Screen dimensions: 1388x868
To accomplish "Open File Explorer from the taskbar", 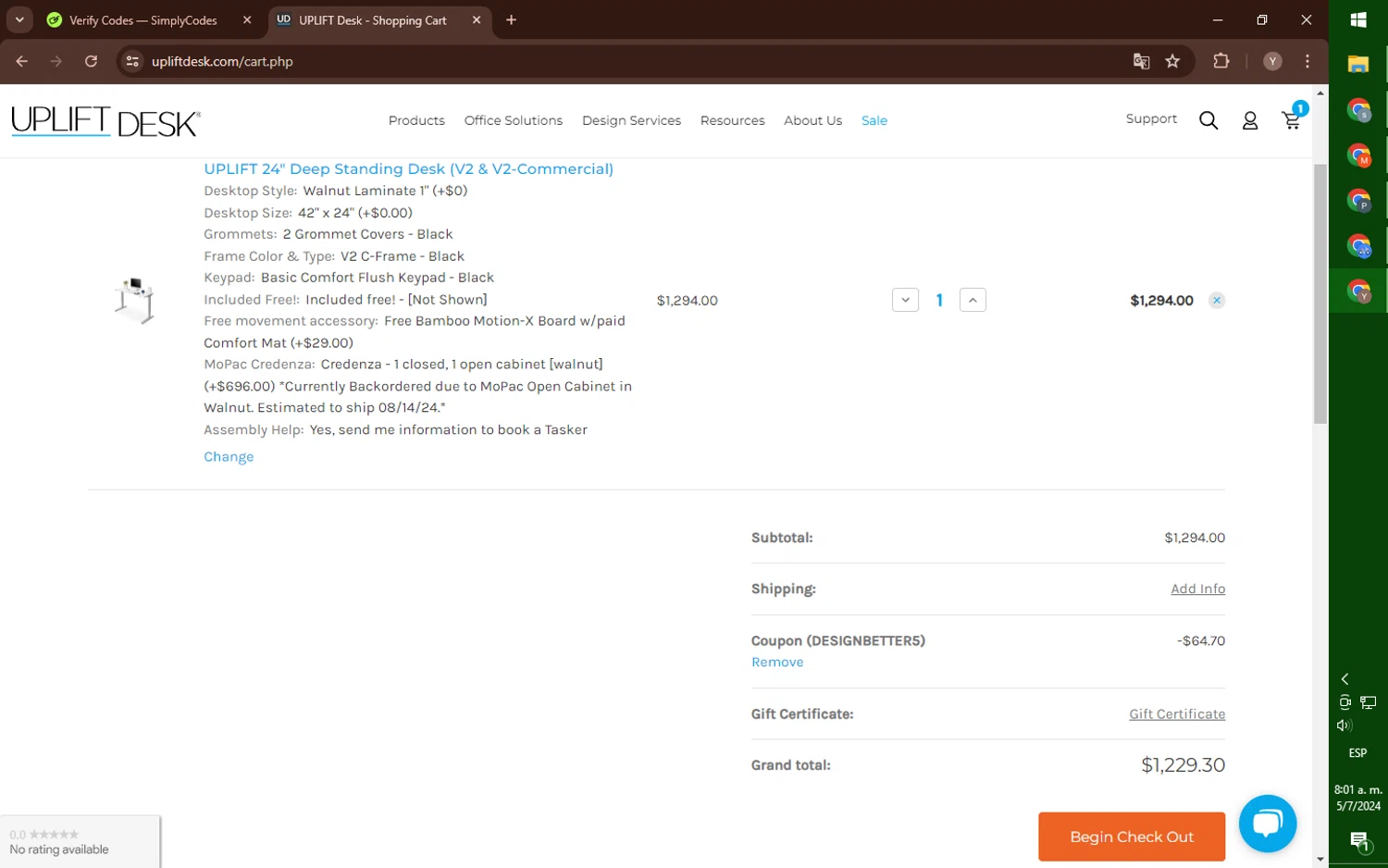I will 1358,64.
